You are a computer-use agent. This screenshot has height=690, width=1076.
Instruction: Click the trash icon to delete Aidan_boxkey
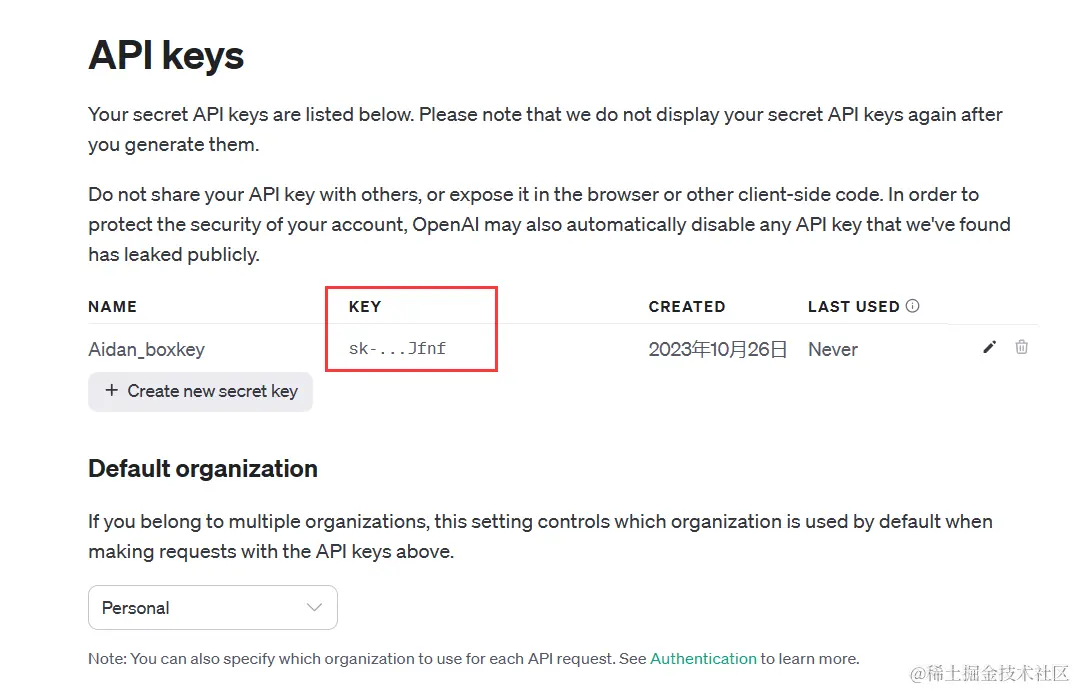[1021, 347]
